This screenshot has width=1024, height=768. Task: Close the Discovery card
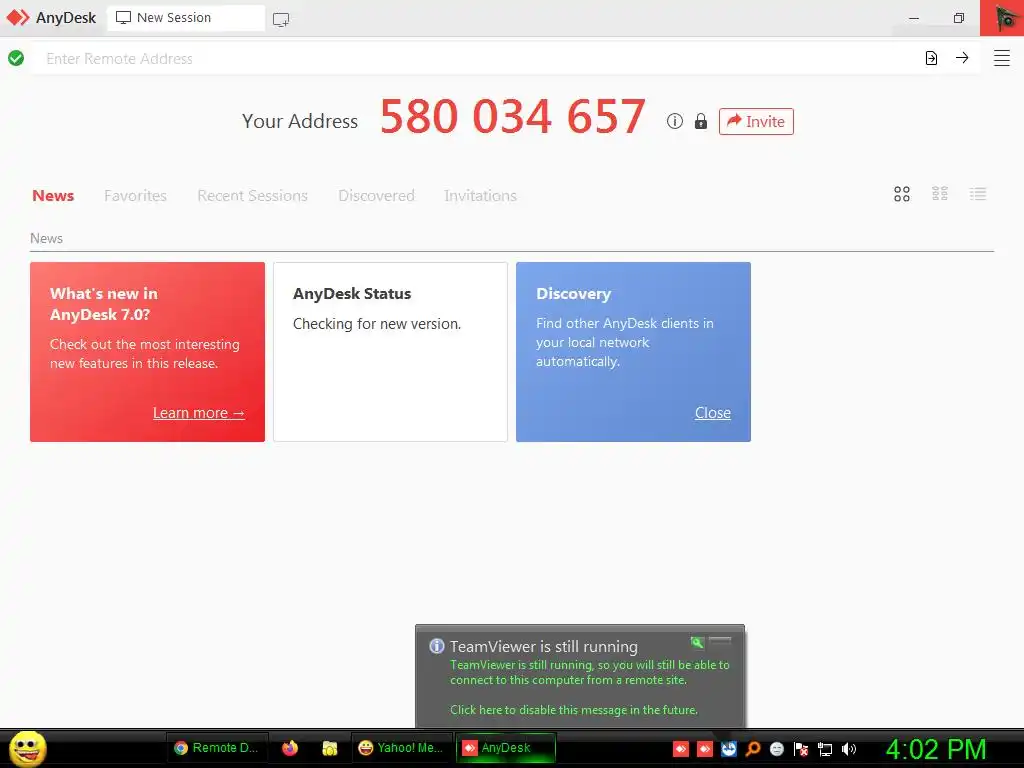712,413
